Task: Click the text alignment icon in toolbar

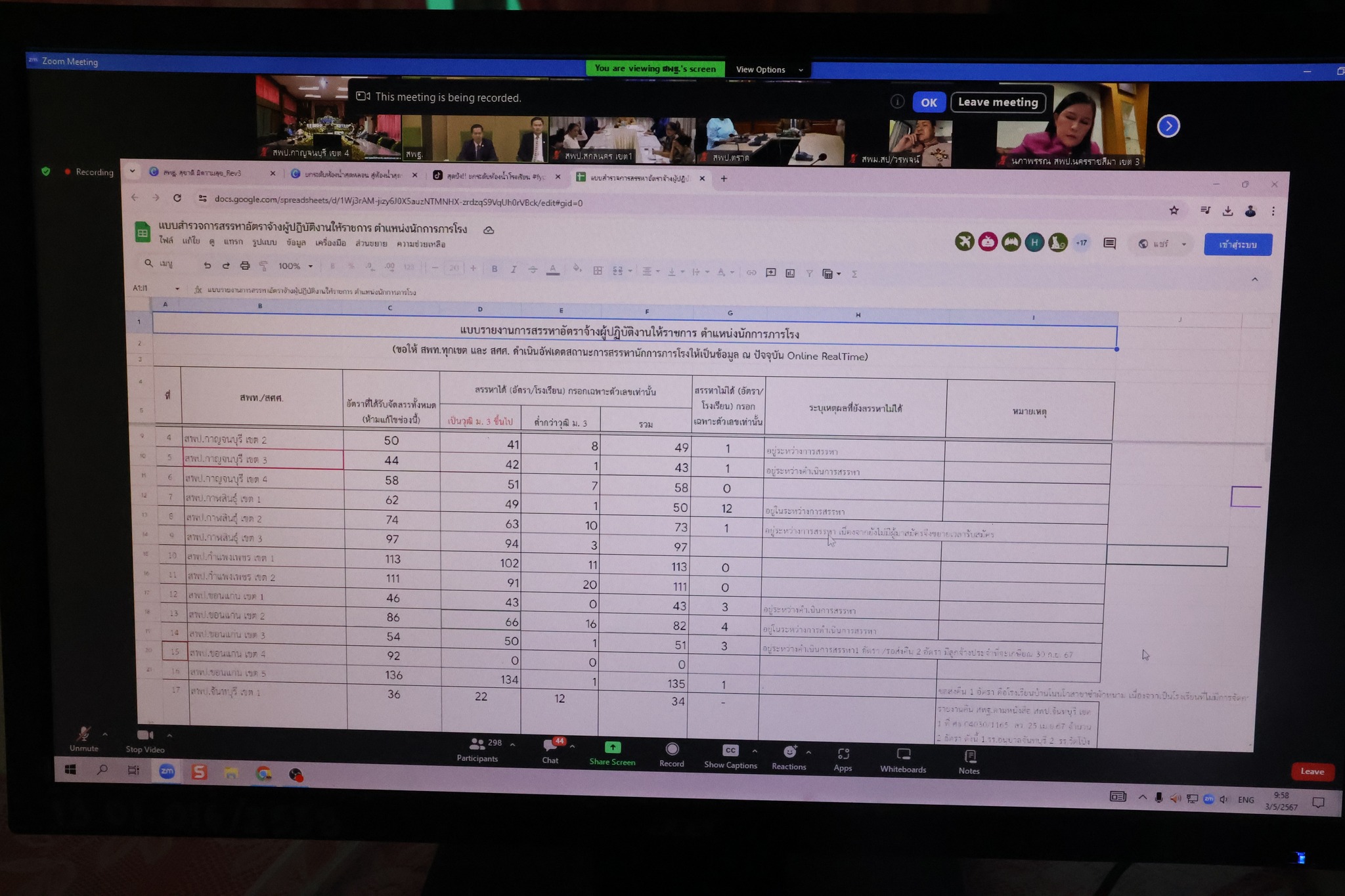Action: (648, 272)
